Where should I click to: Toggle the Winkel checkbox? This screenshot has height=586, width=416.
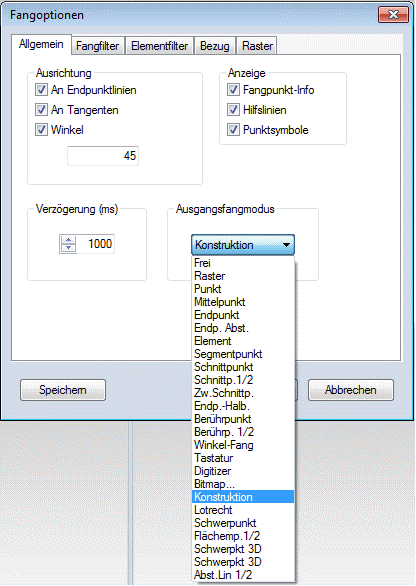click(x=41, y=130)
